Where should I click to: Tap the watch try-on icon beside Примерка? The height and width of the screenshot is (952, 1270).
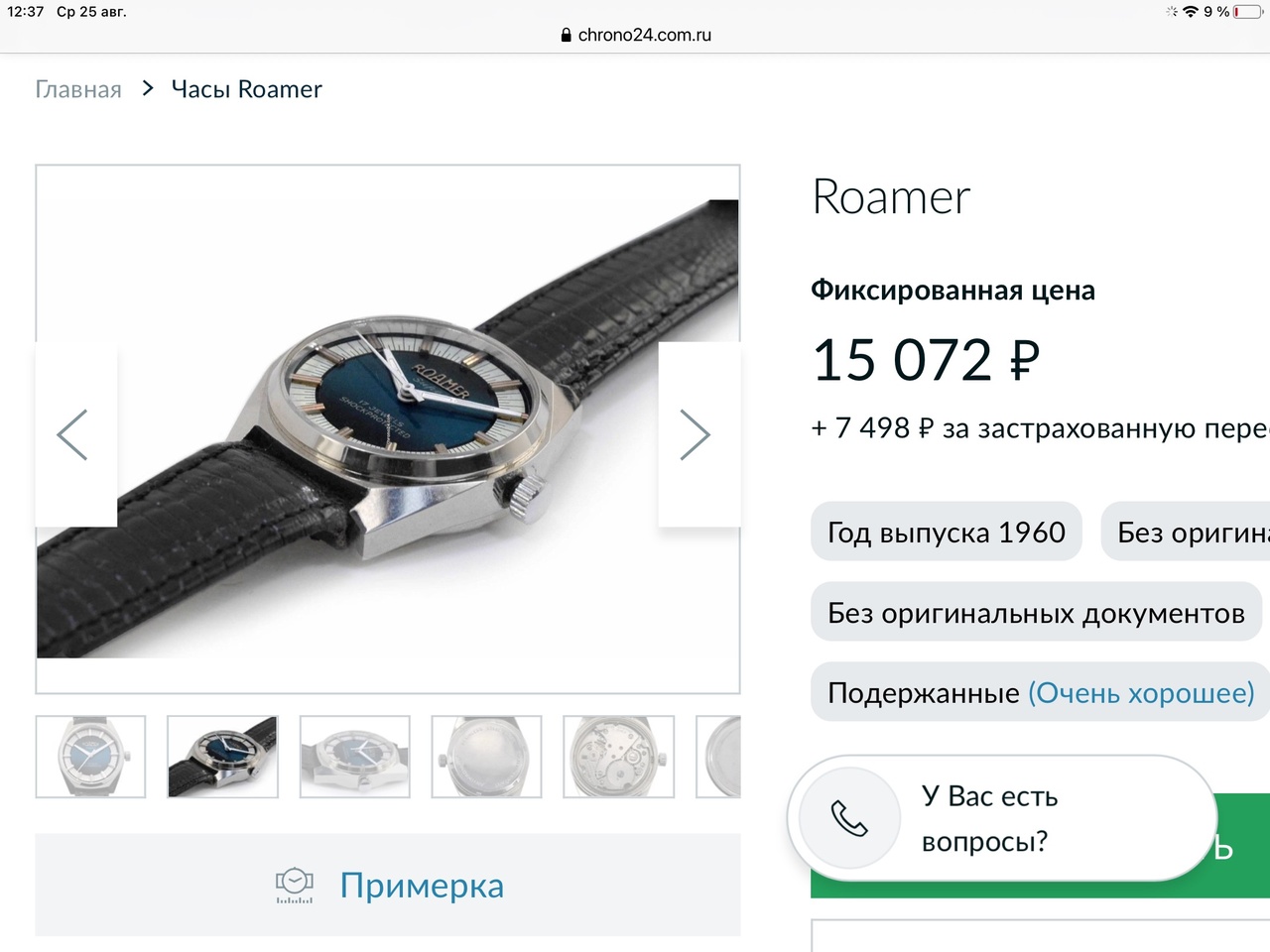coord(295,885)
